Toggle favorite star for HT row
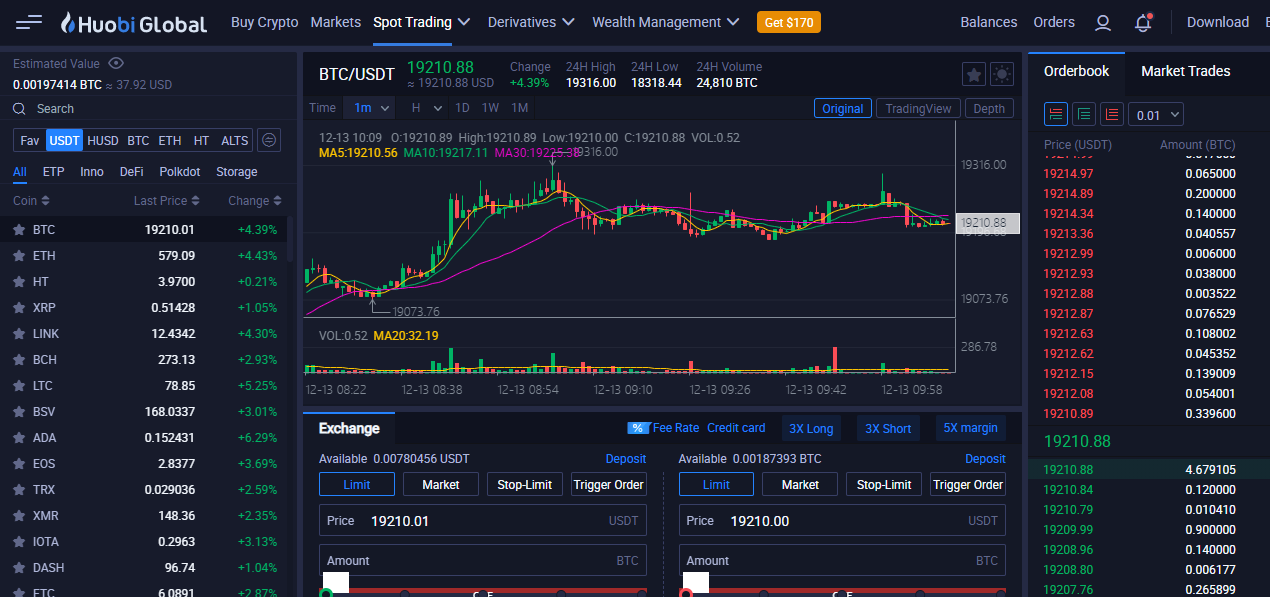 pos(18,282)
